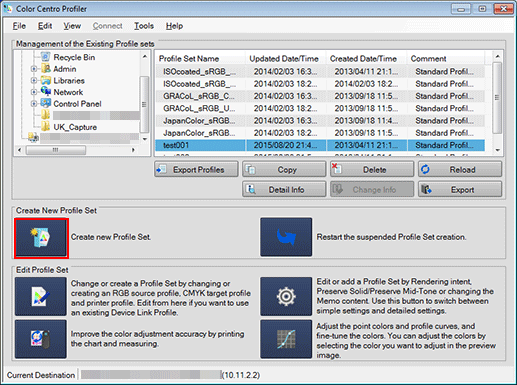
Task: Click profile list scroll up arrow
Action: point(497,56)
